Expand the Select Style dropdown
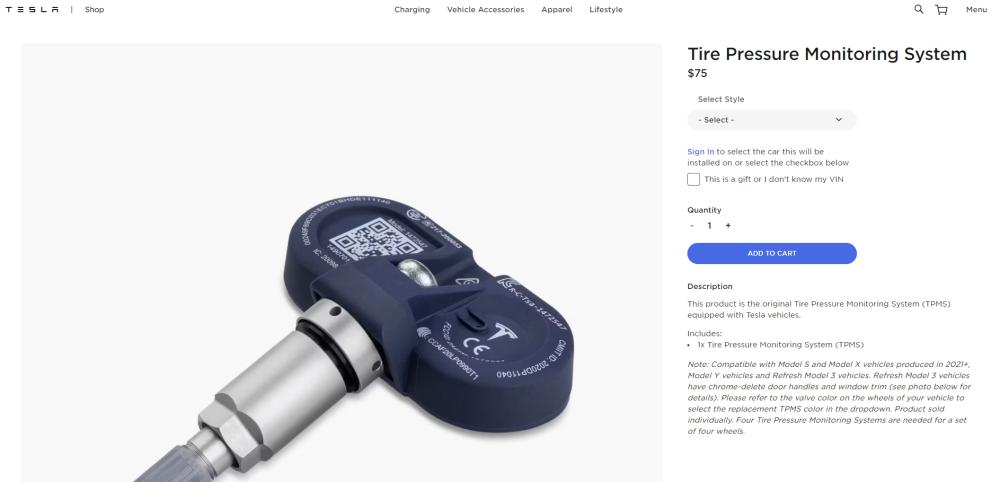 point(772,120)
